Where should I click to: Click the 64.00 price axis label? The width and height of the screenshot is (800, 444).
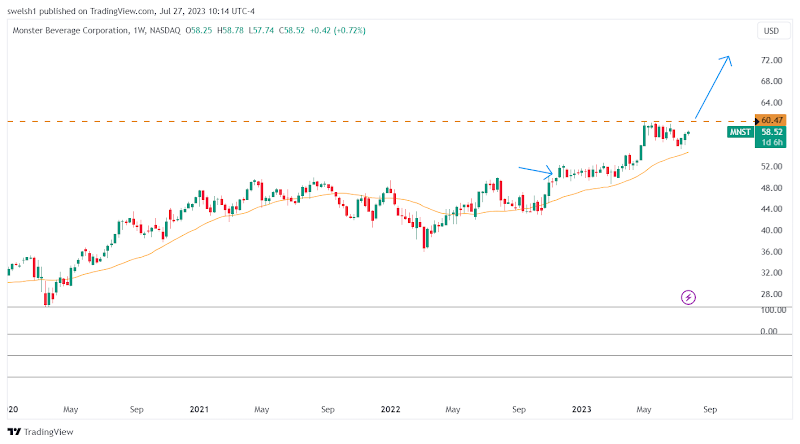coord(771,103)
